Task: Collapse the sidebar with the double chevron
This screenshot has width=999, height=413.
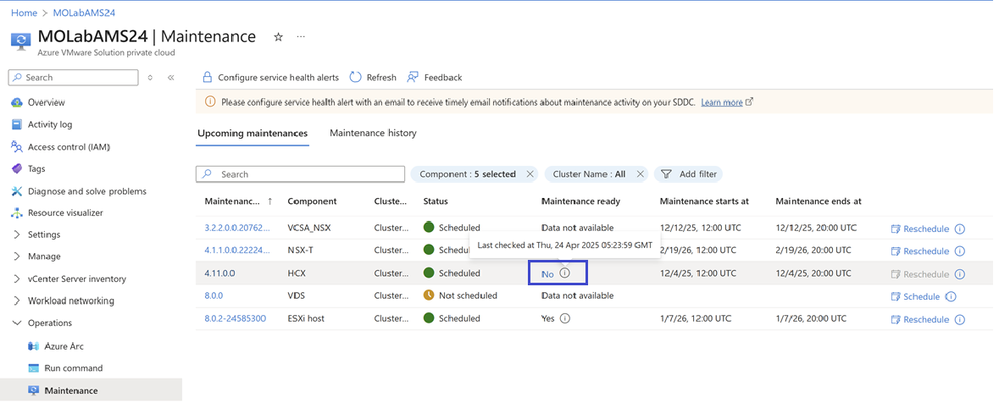Action: (171, 78)
